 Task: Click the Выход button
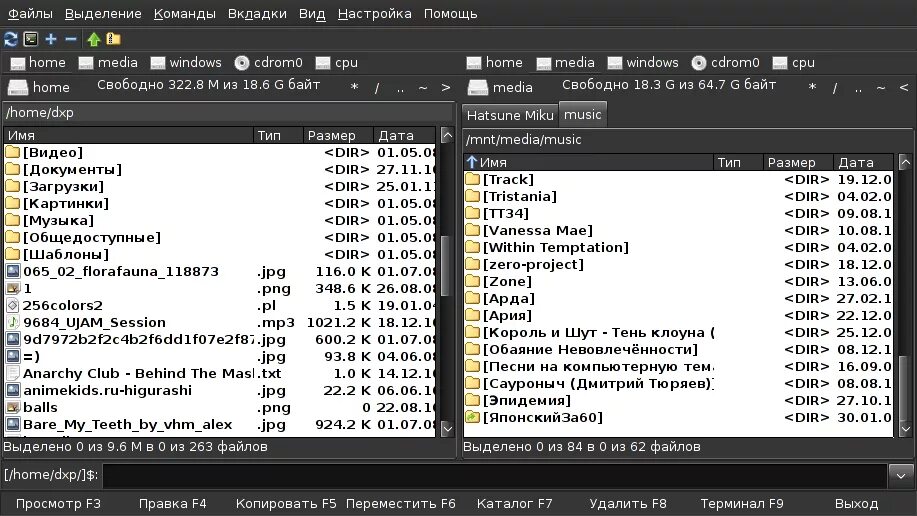(x=856, y=504)
